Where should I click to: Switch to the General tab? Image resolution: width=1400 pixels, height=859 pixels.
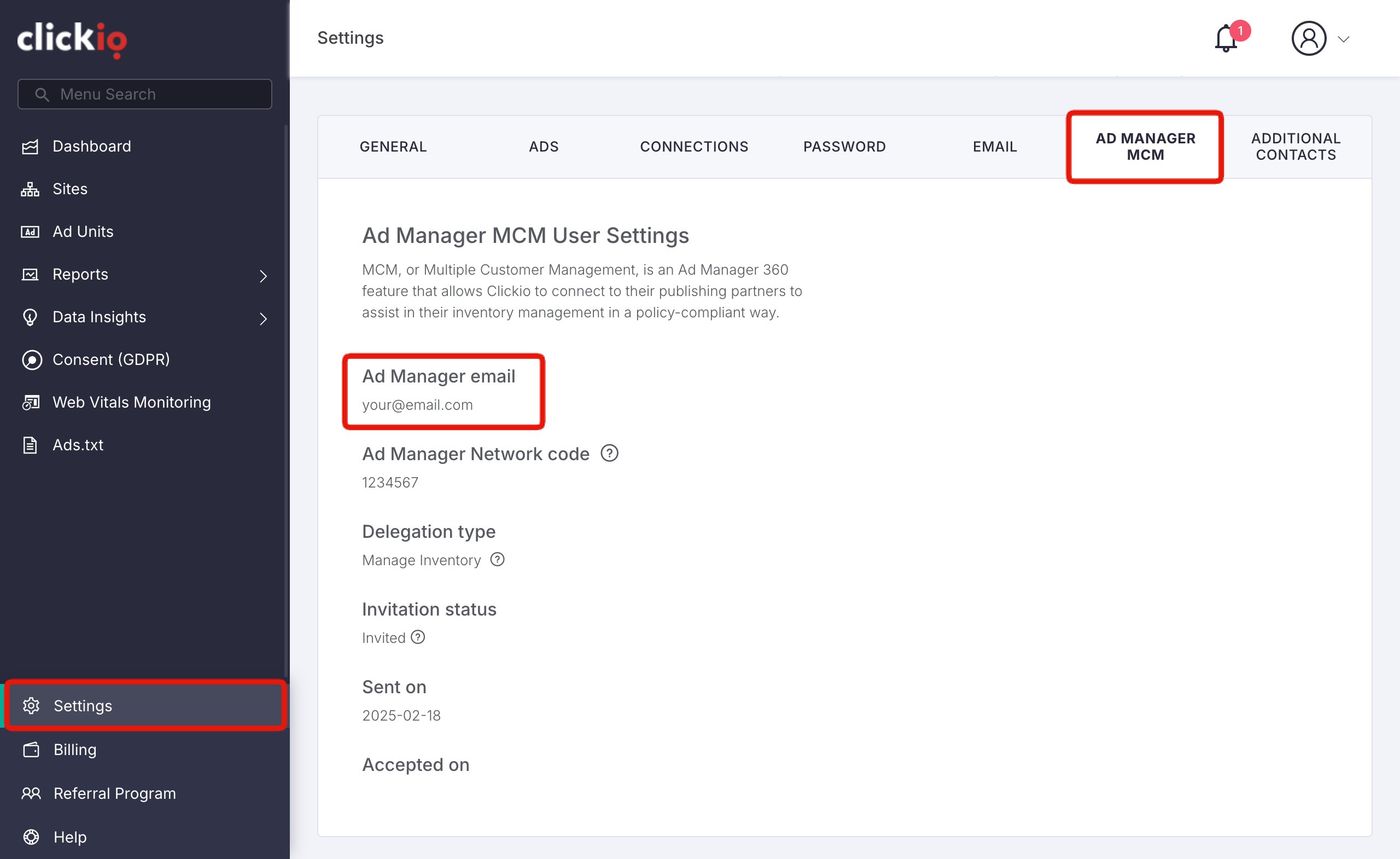[393, 147]
